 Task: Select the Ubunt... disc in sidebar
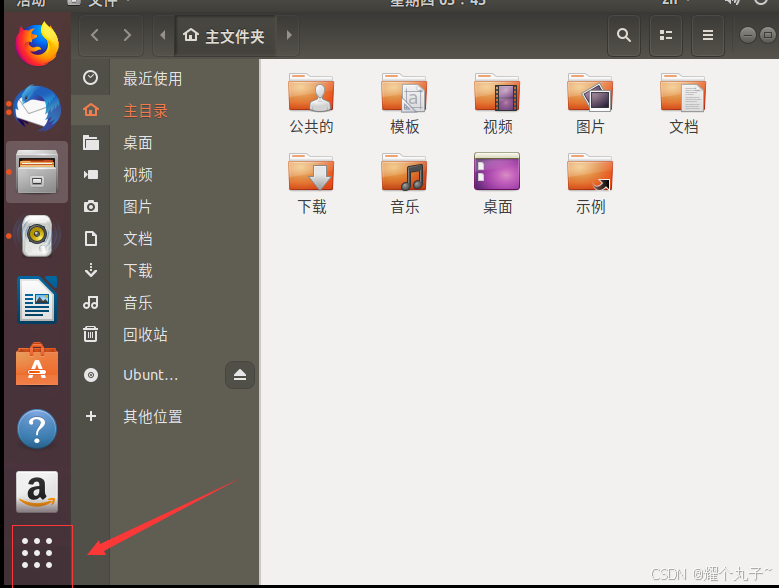coord(149,375)
